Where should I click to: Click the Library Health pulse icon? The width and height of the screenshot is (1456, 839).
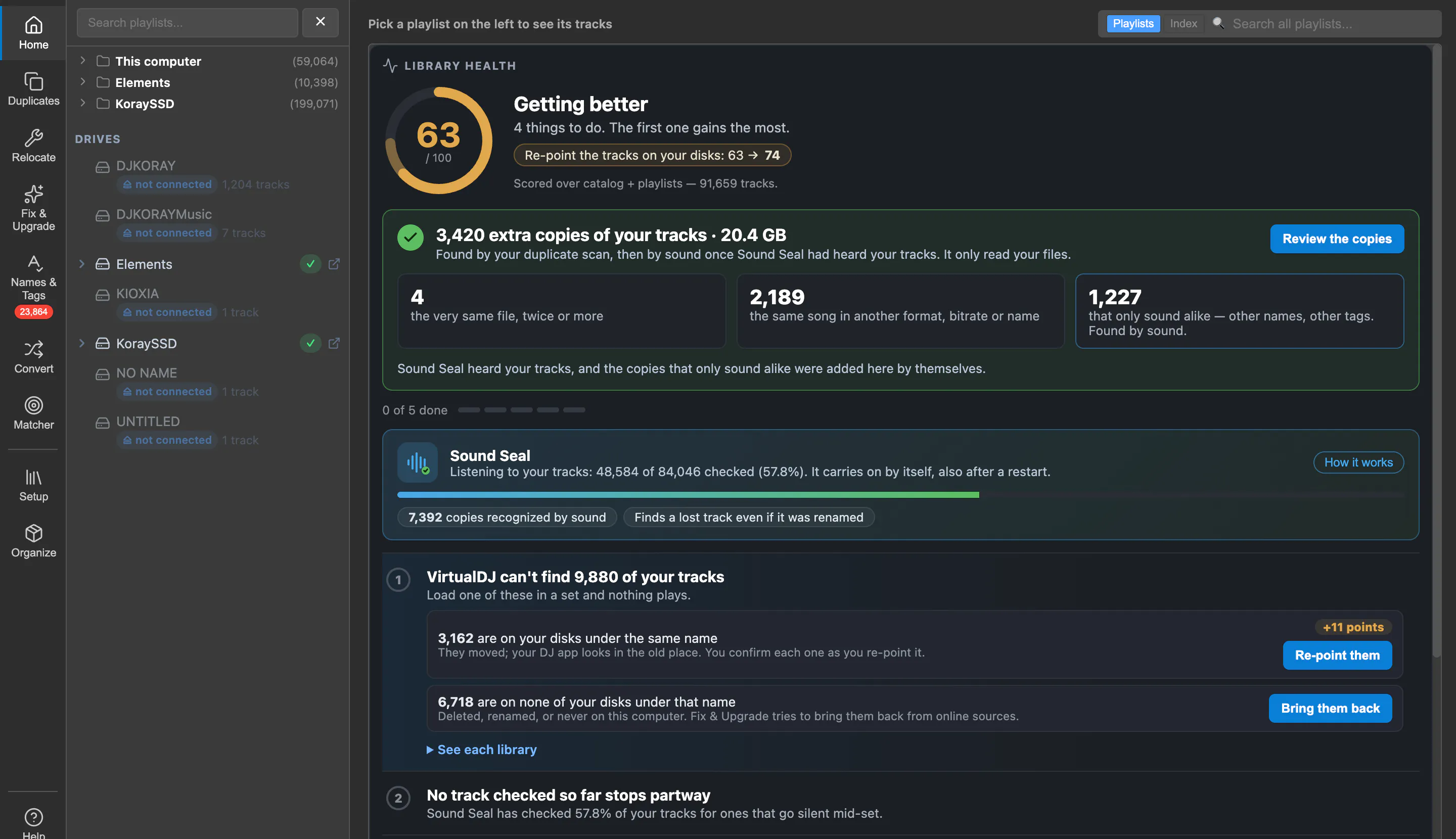390,66
